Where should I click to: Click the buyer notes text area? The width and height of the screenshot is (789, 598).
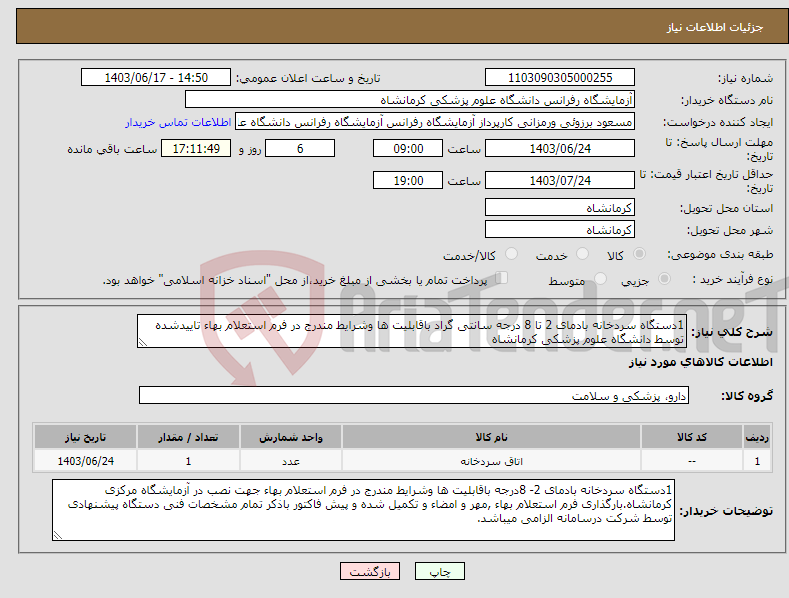tap(363, 510)
